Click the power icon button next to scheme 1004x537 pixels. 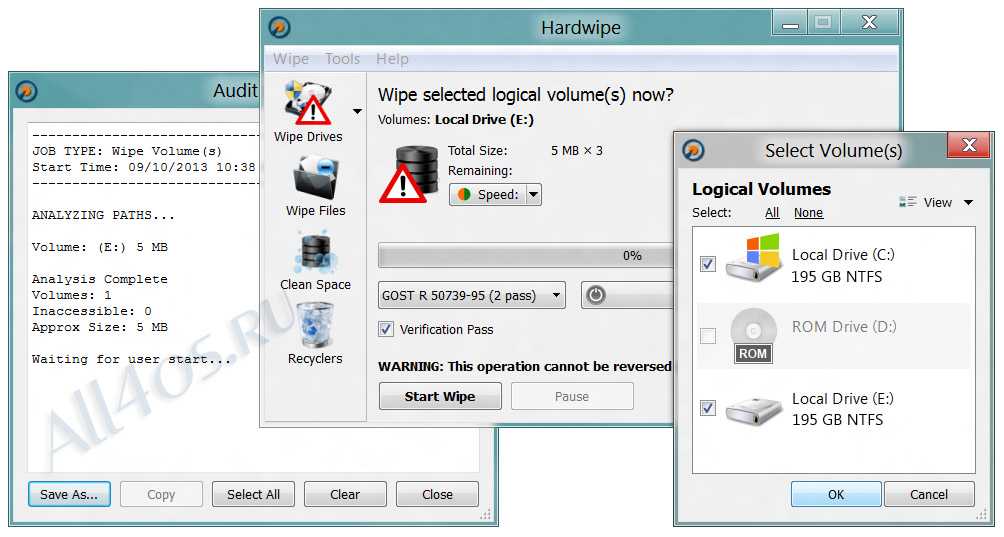595,295
